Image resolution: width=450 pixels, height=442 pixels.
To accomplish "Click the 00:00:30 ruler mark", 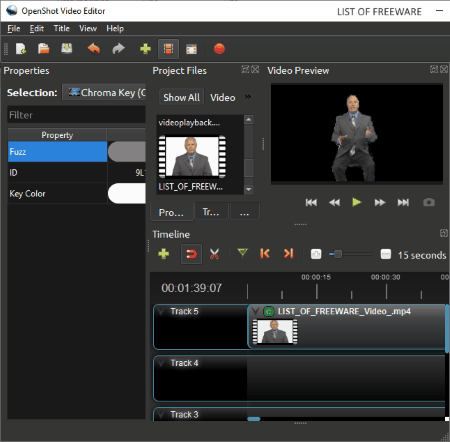I will click(x=386, y=277).
